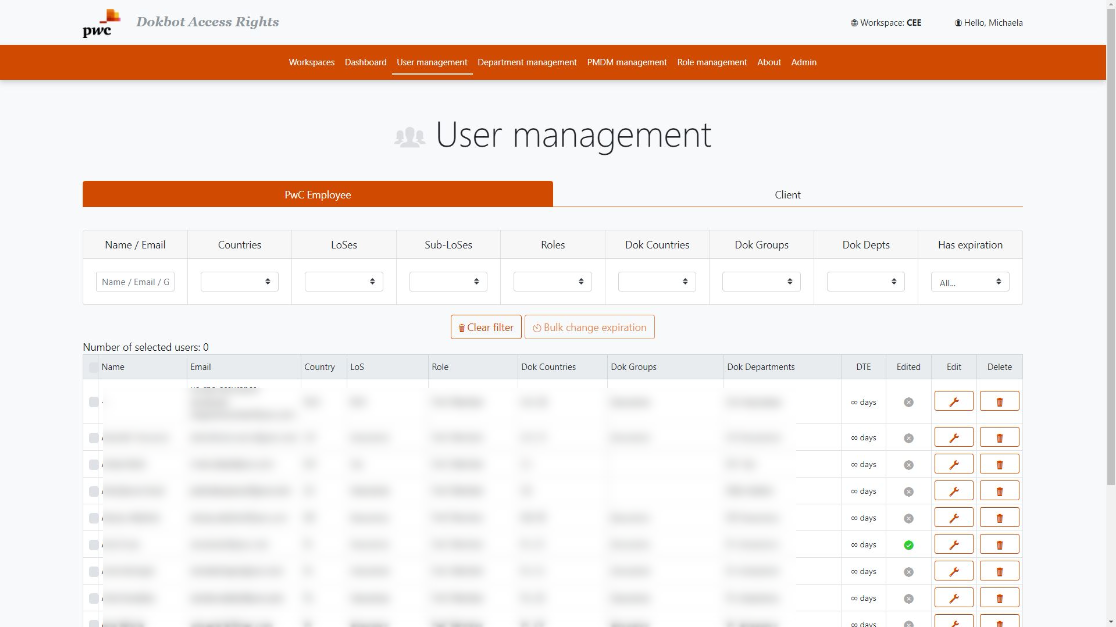Open the Countries filter dropdown
Image resolution: width=1116 pixels, height=627 pixels.
coord(239,282)
